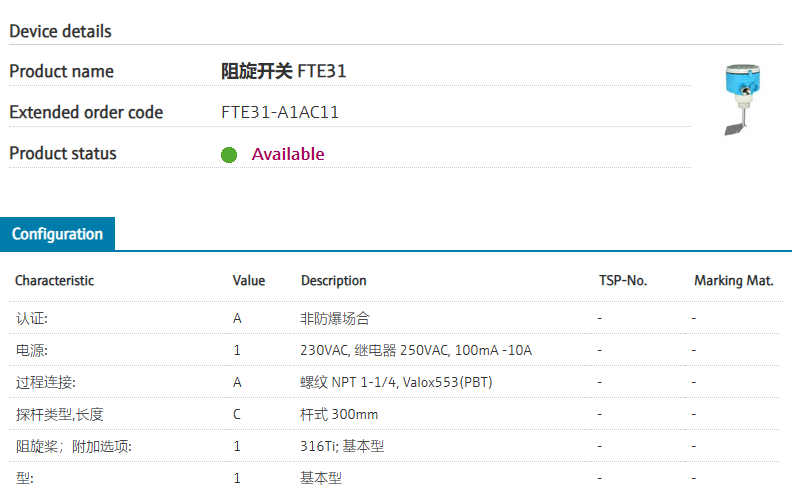Screen dimensions: 792x504
Task: Click the Description column header
Action: (334, 281)
